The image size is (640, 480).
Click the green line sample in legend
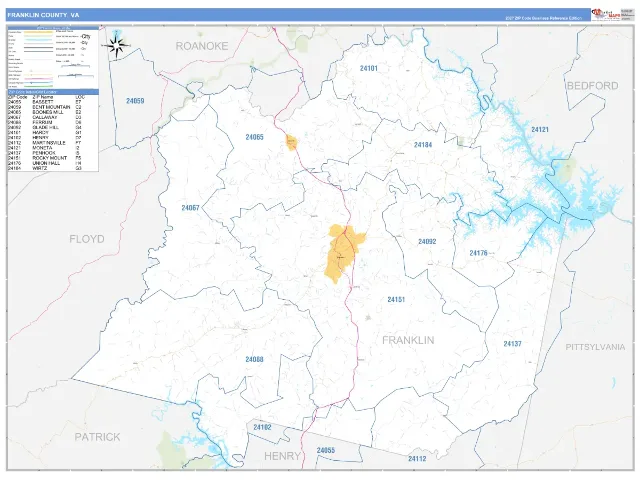click(x=38, y=86)
